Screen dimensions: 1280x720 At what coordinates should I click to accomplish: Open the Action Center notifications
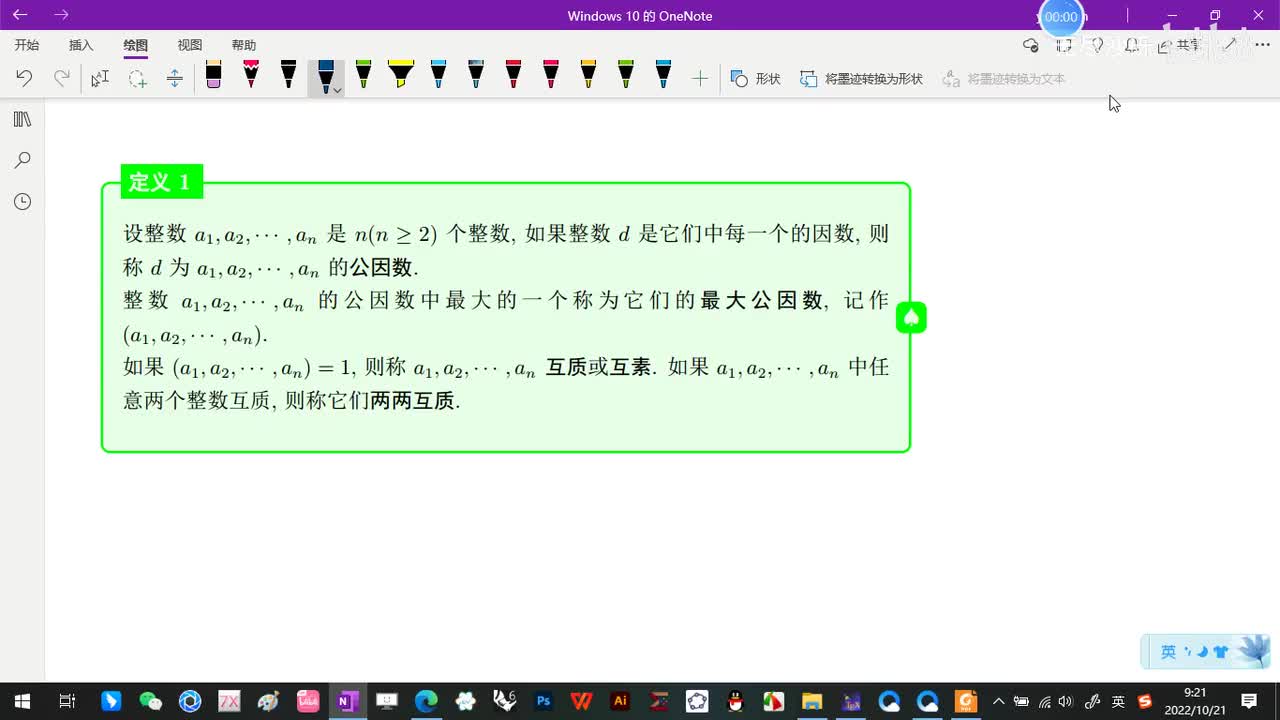1249,701
